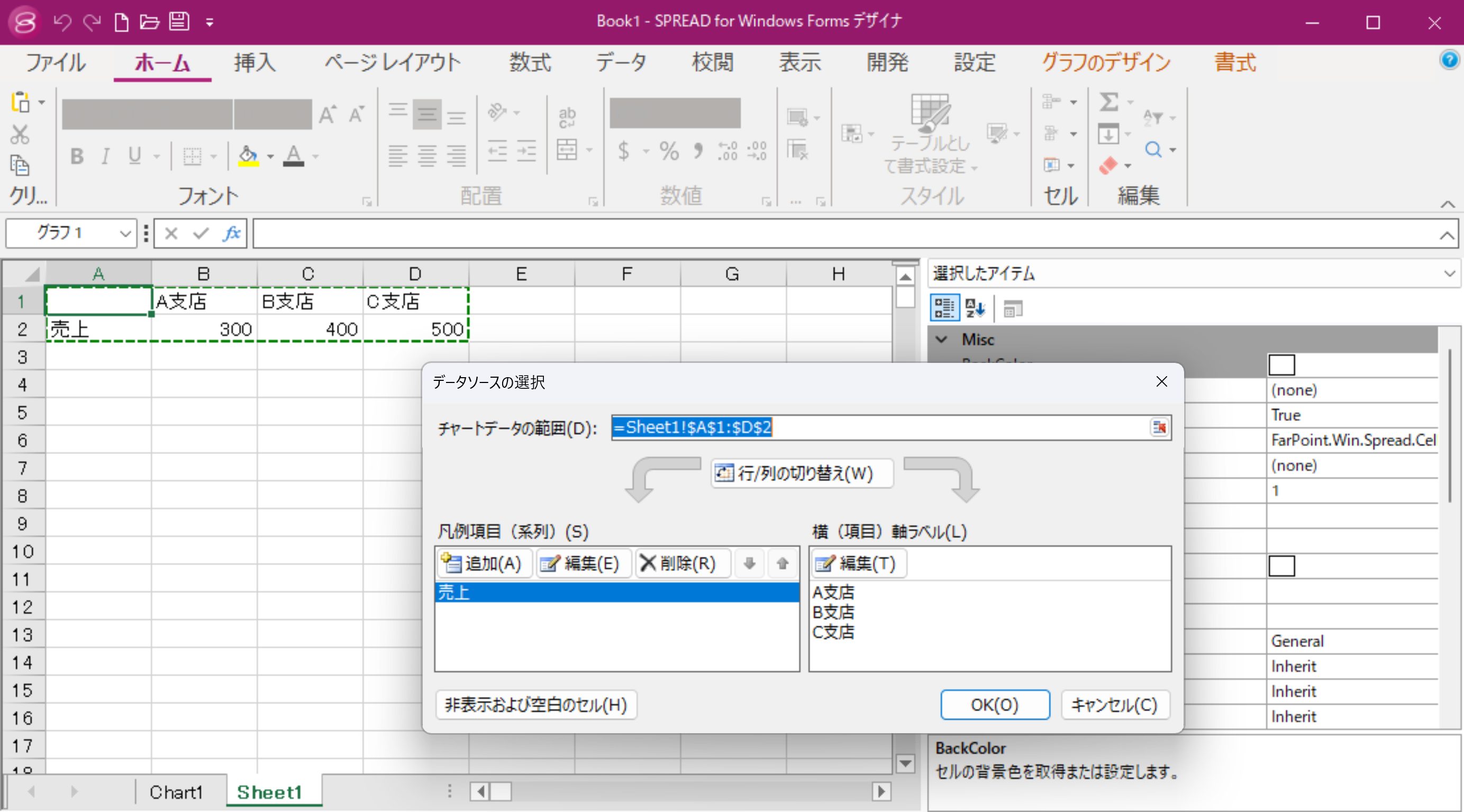Toggle middle vertical alignment
The image size is (1464, 812).
[427, 115]
